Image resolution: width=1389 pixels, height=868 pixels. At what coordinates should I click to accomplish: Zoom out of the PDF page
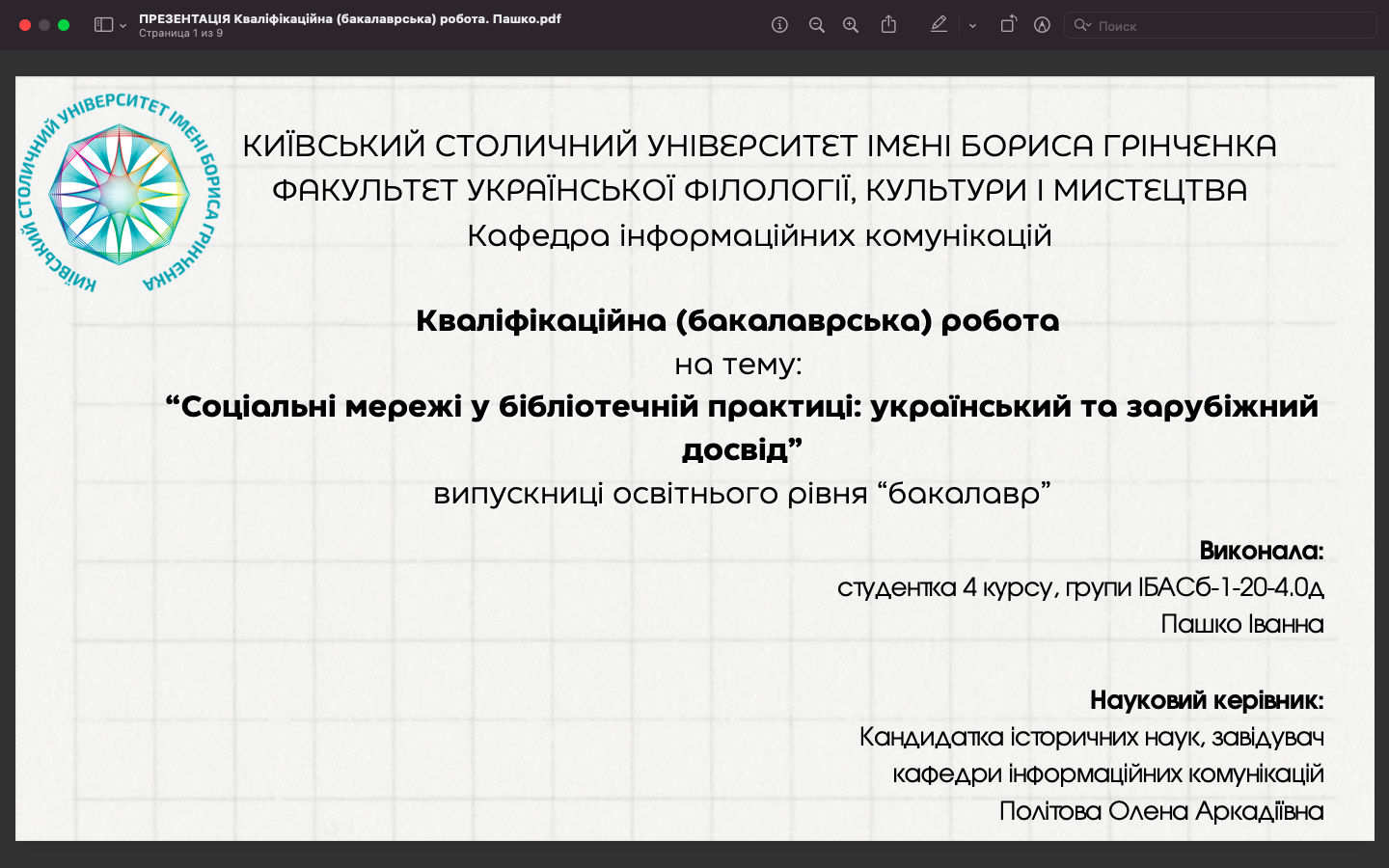point(816,25)
